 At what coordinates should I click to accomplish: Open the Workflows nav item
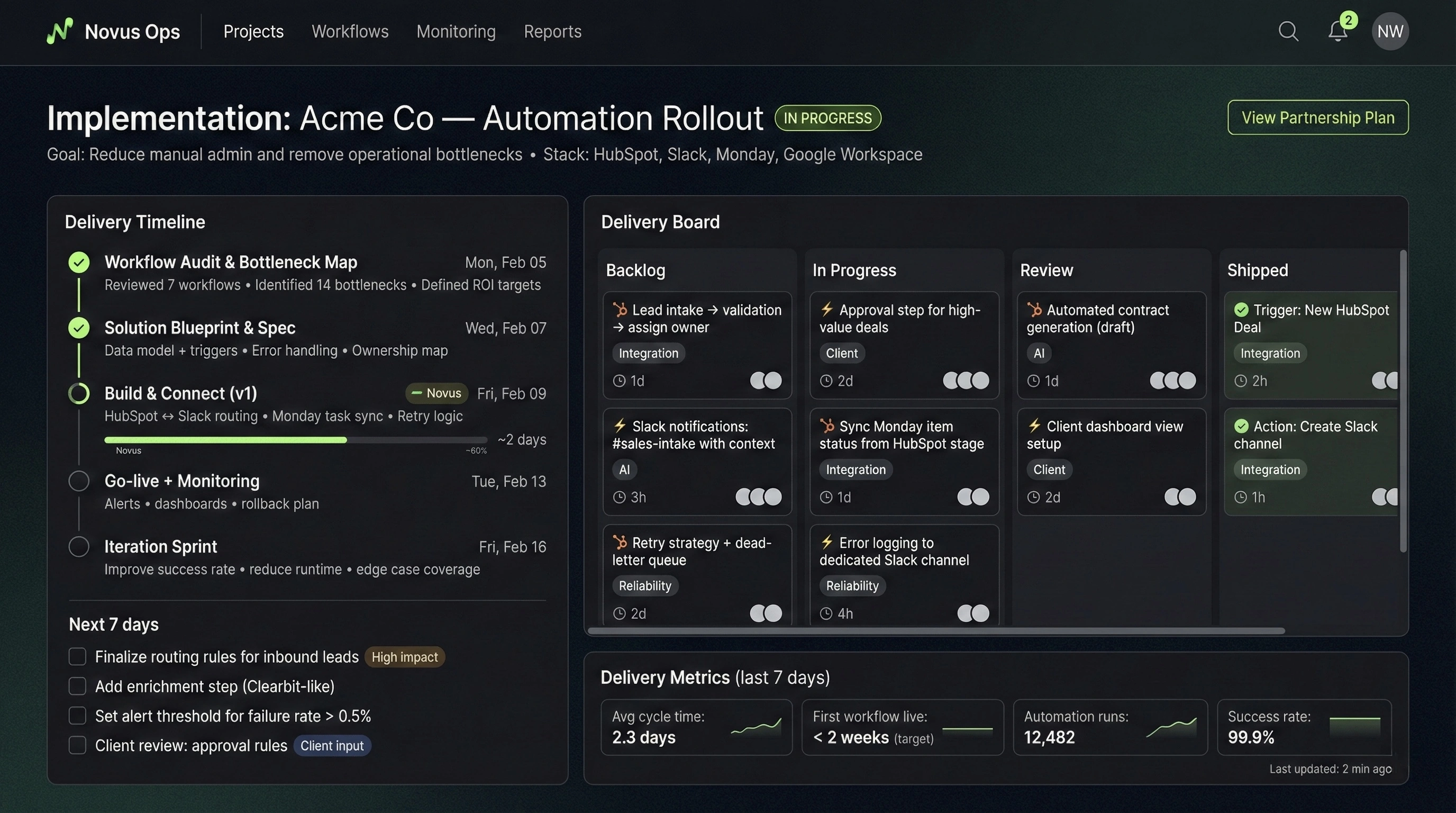coord(350,32)
